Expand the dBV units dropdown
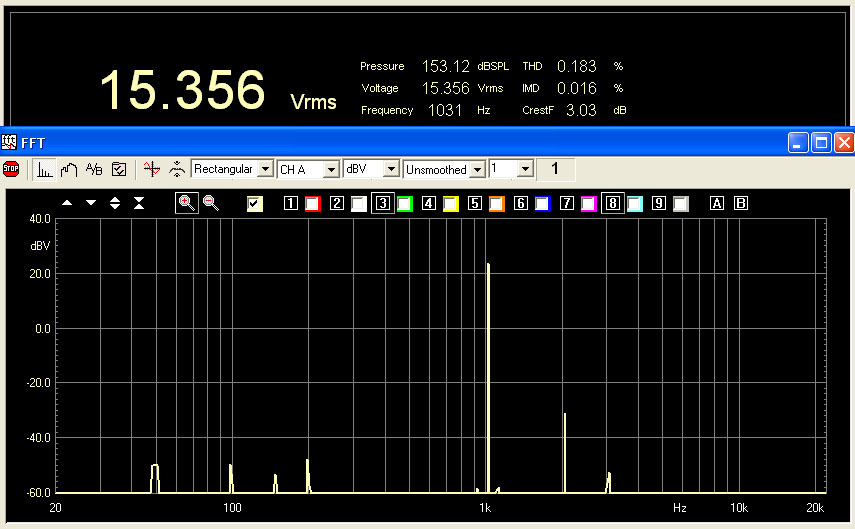The width and height of the screenshot is (855, 529). coord(392,170)
